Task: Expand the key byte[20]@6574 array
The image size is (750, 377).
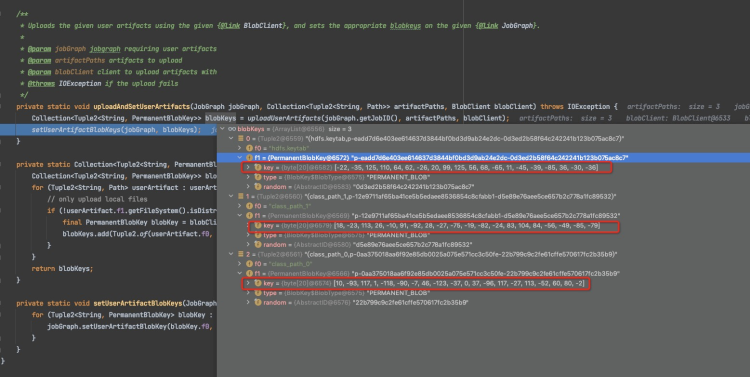Action: coord(248,283)
